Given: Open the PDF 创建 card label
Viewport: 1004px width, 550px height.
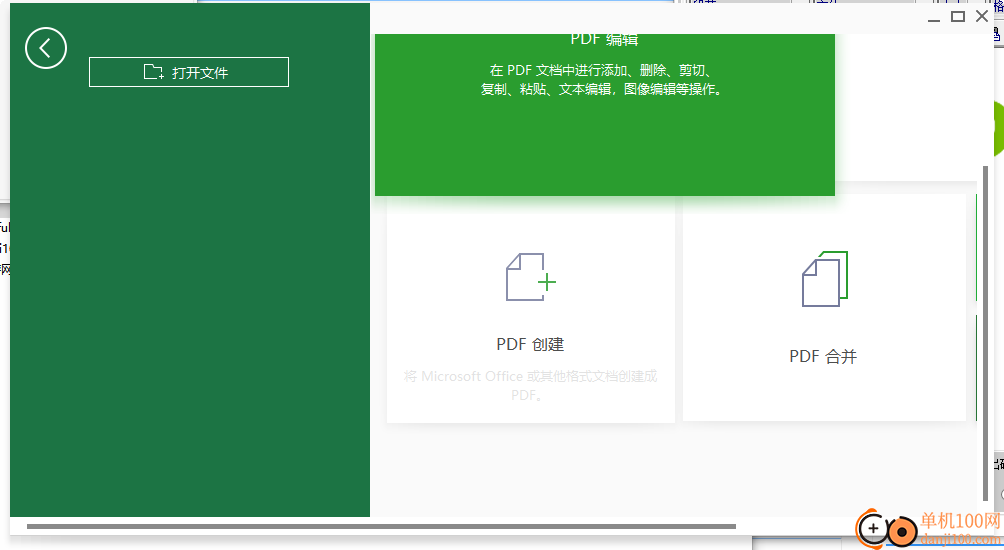Looking at the screenshot, I should 530,344.
